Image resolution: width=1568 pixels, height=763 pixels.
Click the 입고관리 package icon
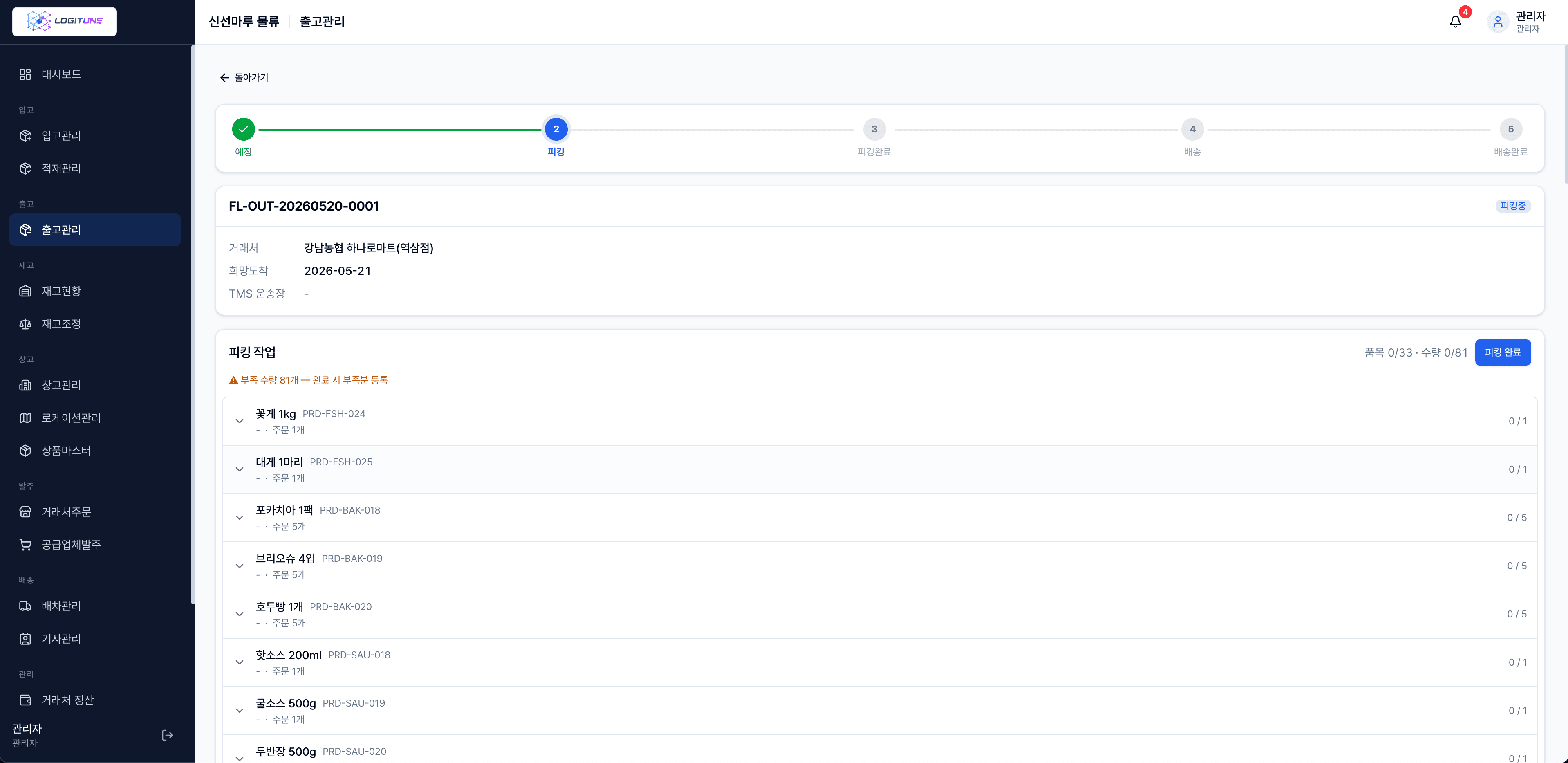25,136
